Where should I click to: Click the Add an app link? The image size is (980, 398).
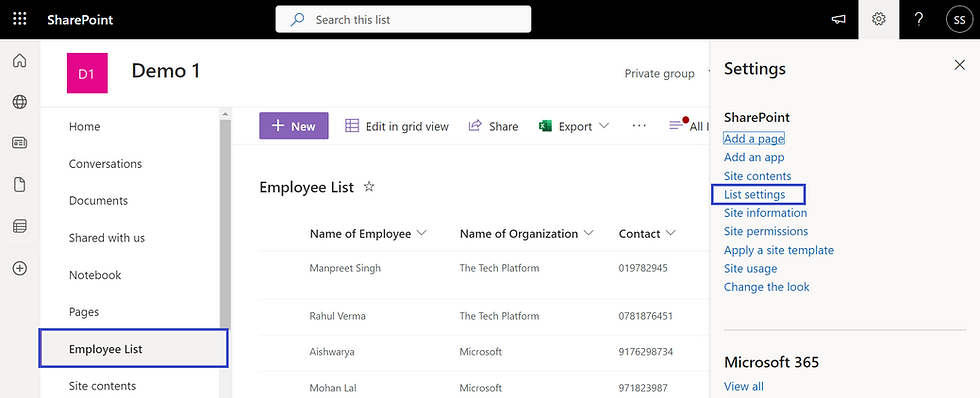pyautogui.click(x=754, y=157)
